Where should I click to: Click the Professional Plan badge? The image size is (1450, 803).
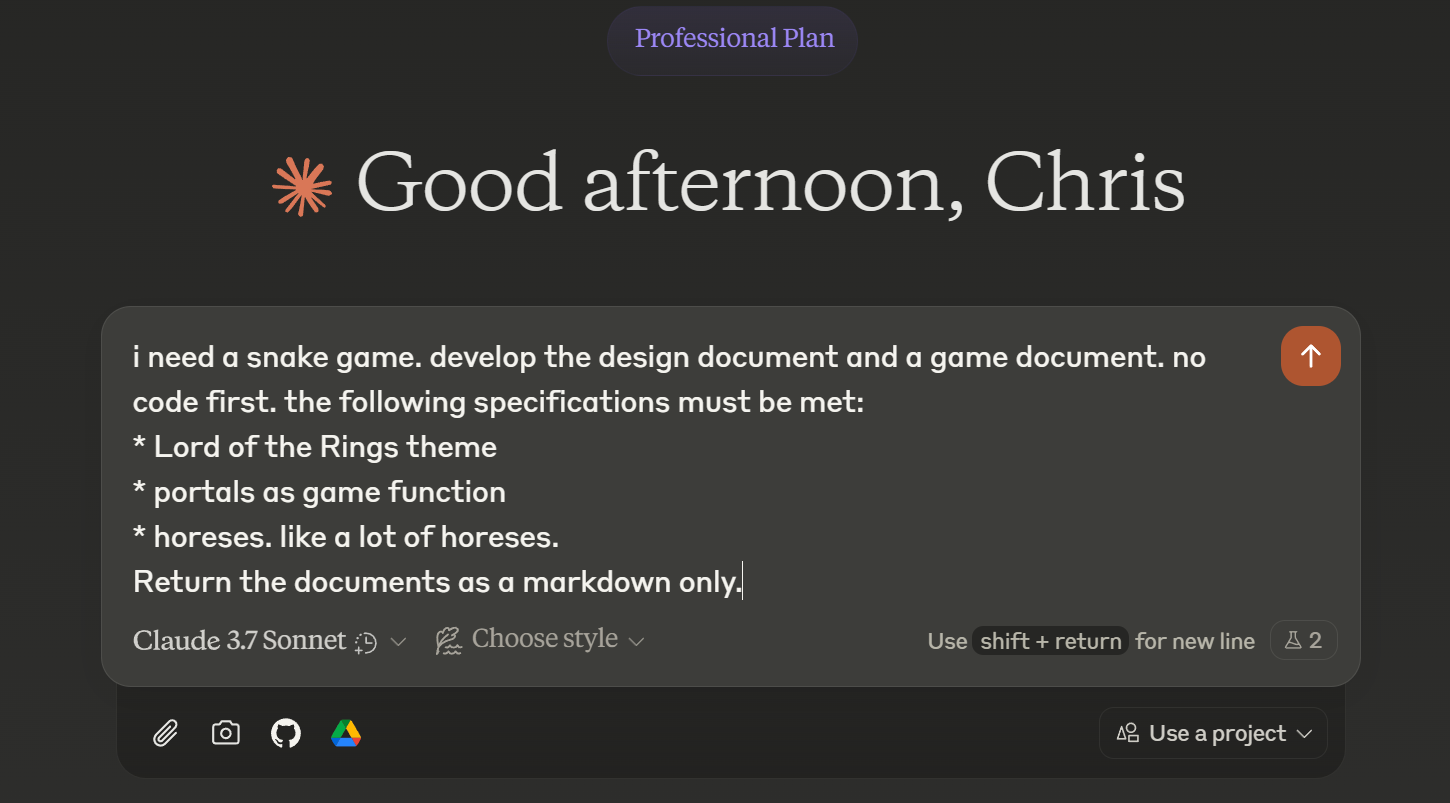point(734,39)
